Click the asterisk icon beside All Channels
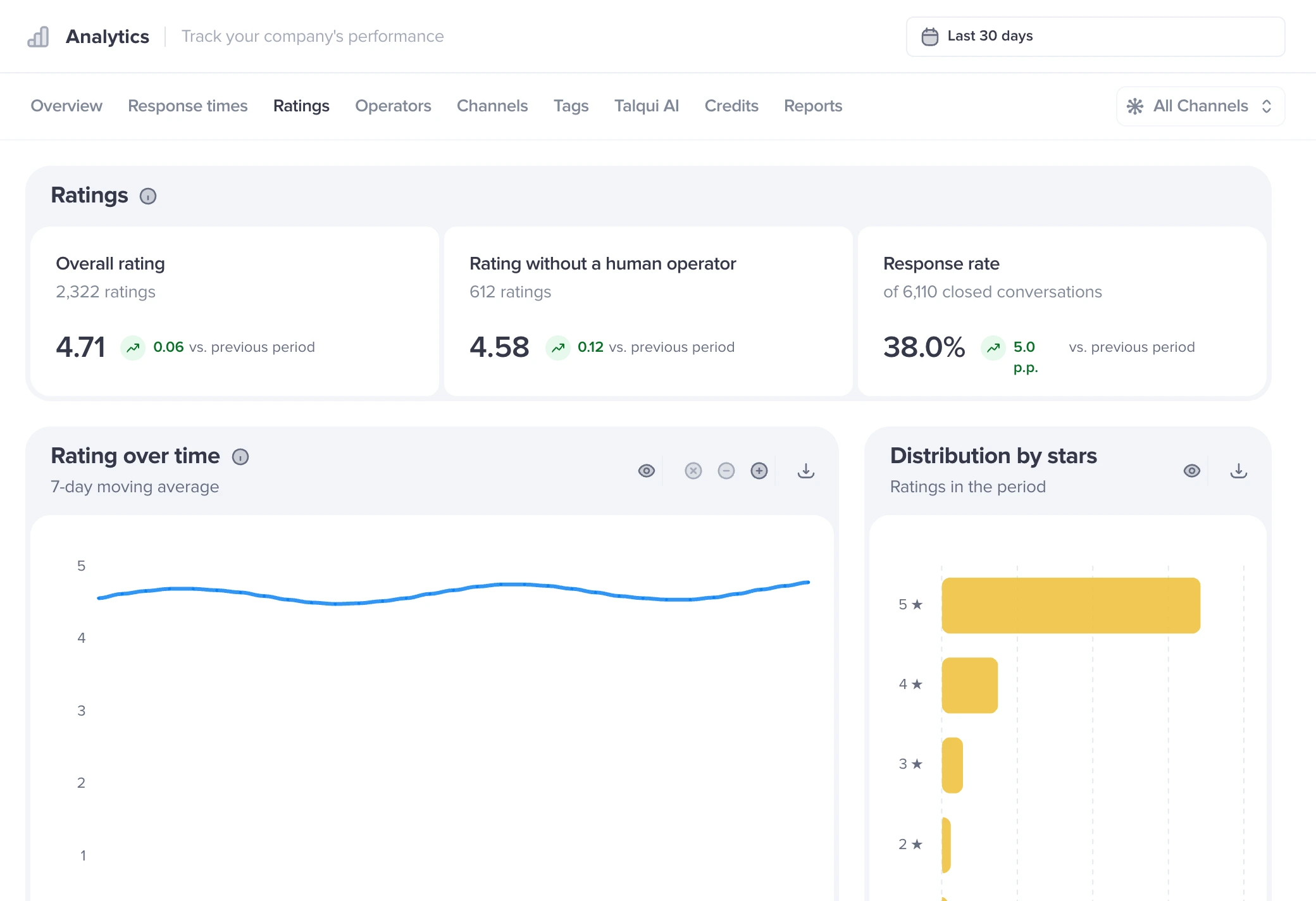 [1135, 106]
